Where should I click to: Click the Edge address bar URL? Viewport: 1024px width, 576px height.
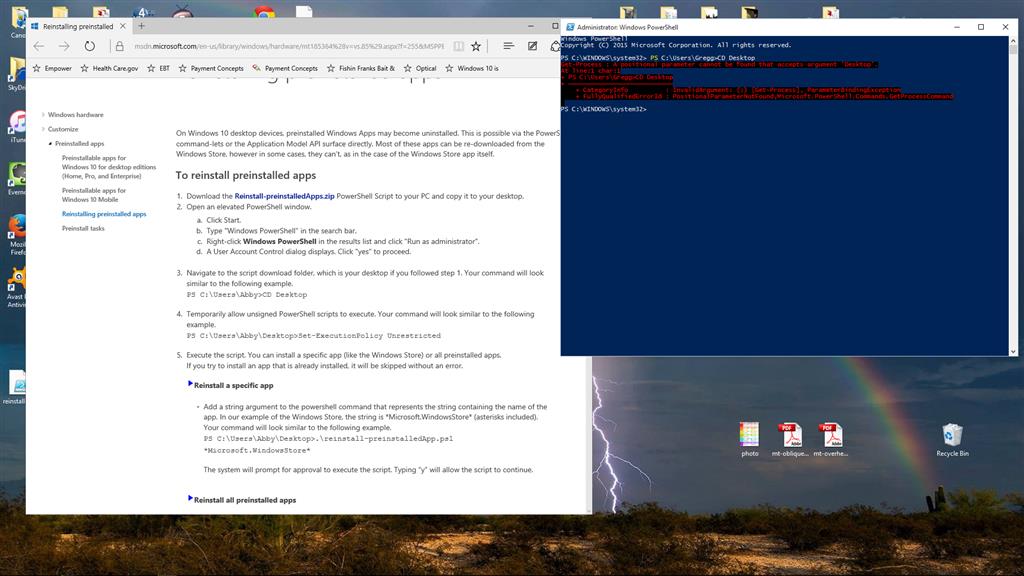coord(289,46)
